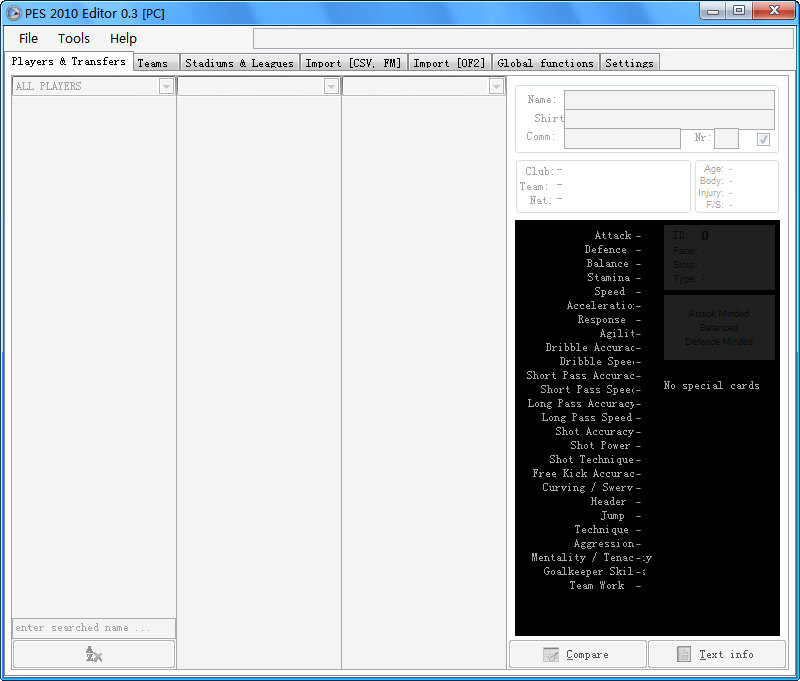Viewport: 800px width, 681px height.
Task: Click the PES Editor title bar icon
Action: coord(14,12)
